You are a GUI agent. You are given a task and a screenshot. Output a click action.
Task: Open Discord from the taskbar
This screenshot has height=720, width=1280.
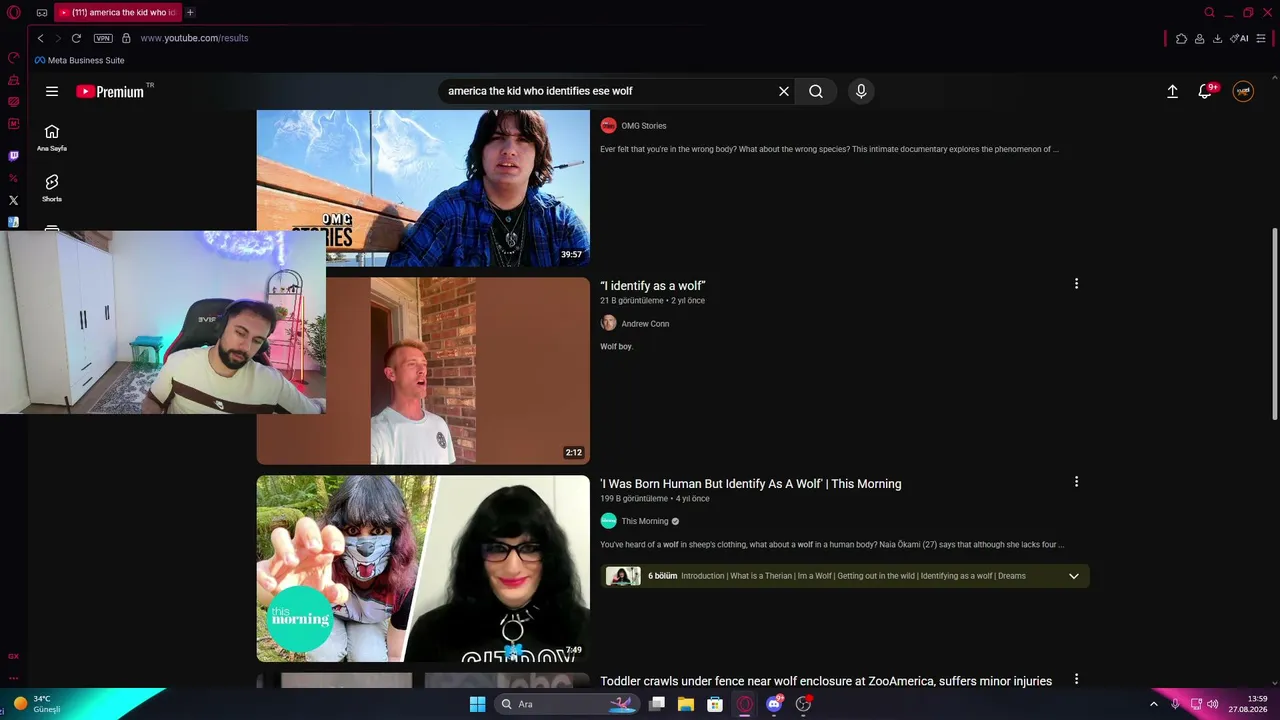click(x=774, y=704)
